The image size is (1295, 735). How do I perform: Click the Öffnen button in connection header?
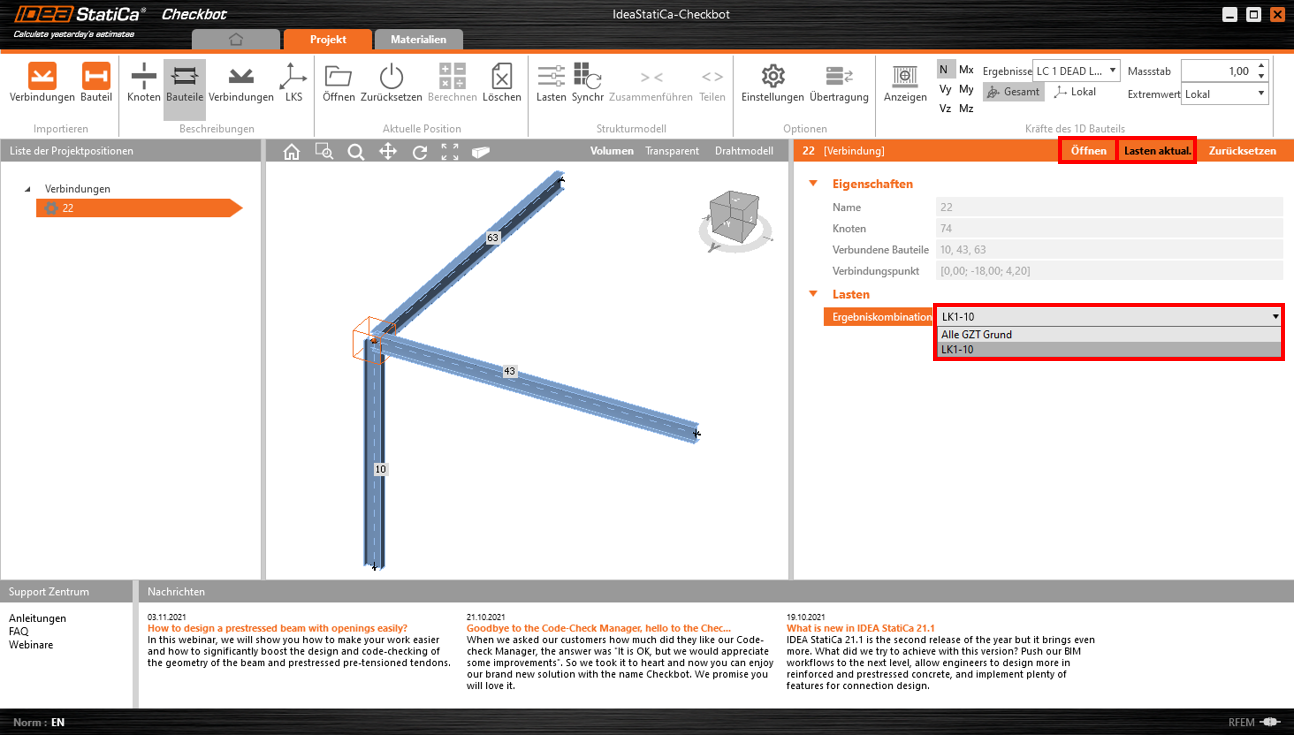[1089, 151]
